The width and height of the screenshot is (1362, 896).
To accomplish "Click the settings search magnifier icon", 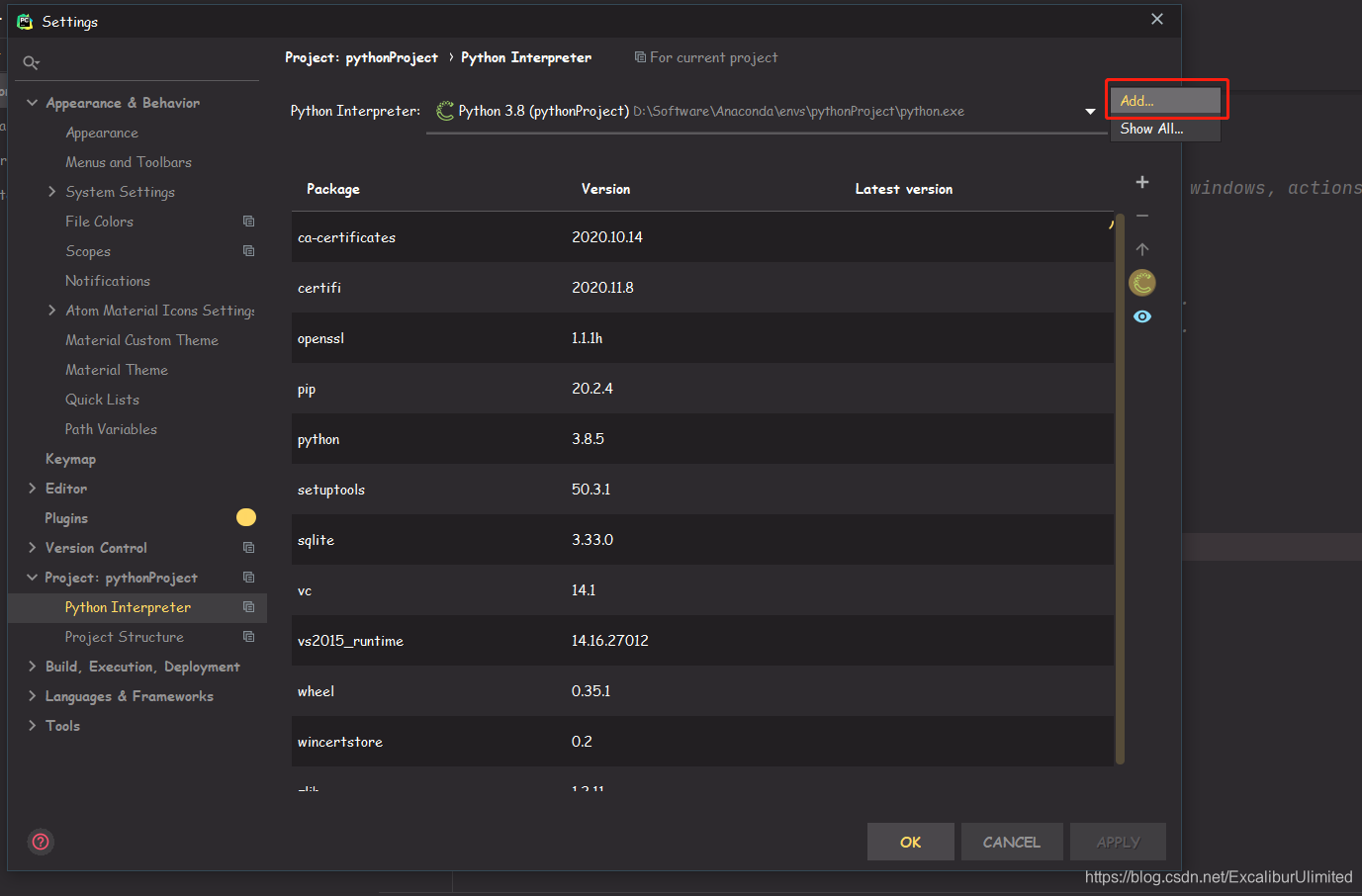I will point(32,63).
